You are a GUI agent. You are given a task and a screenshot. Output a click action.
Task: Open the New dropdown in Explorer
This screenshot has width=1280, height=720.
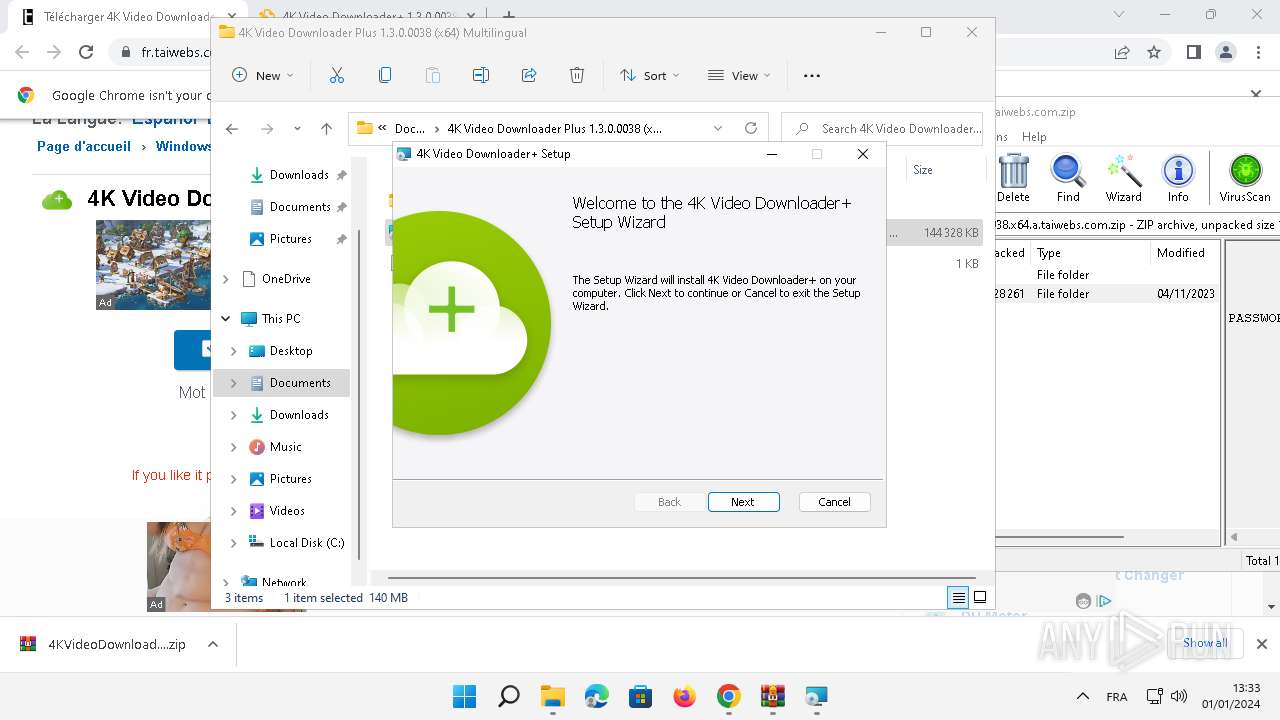click(263, 75)
